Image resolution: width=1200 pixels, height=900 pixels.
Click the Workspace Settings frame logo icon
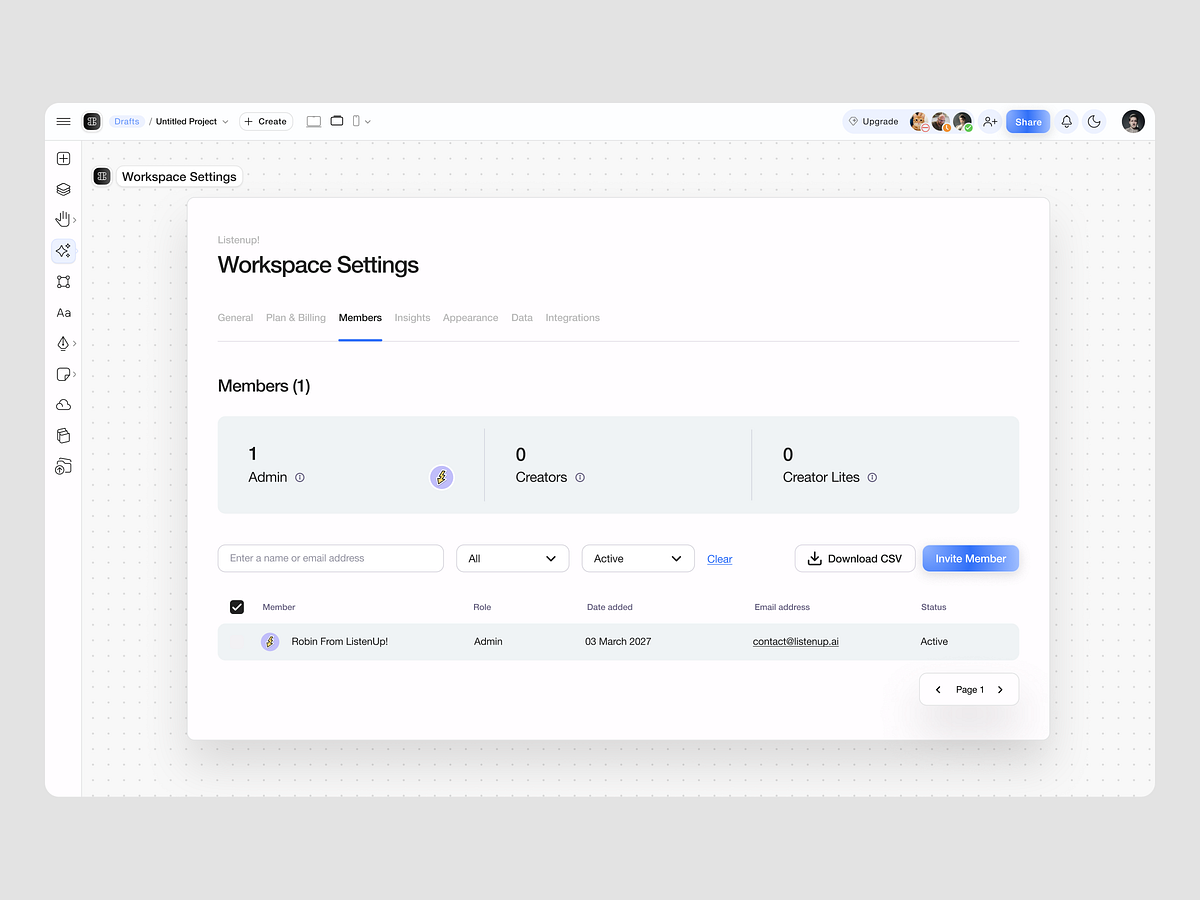coord(102,176)
